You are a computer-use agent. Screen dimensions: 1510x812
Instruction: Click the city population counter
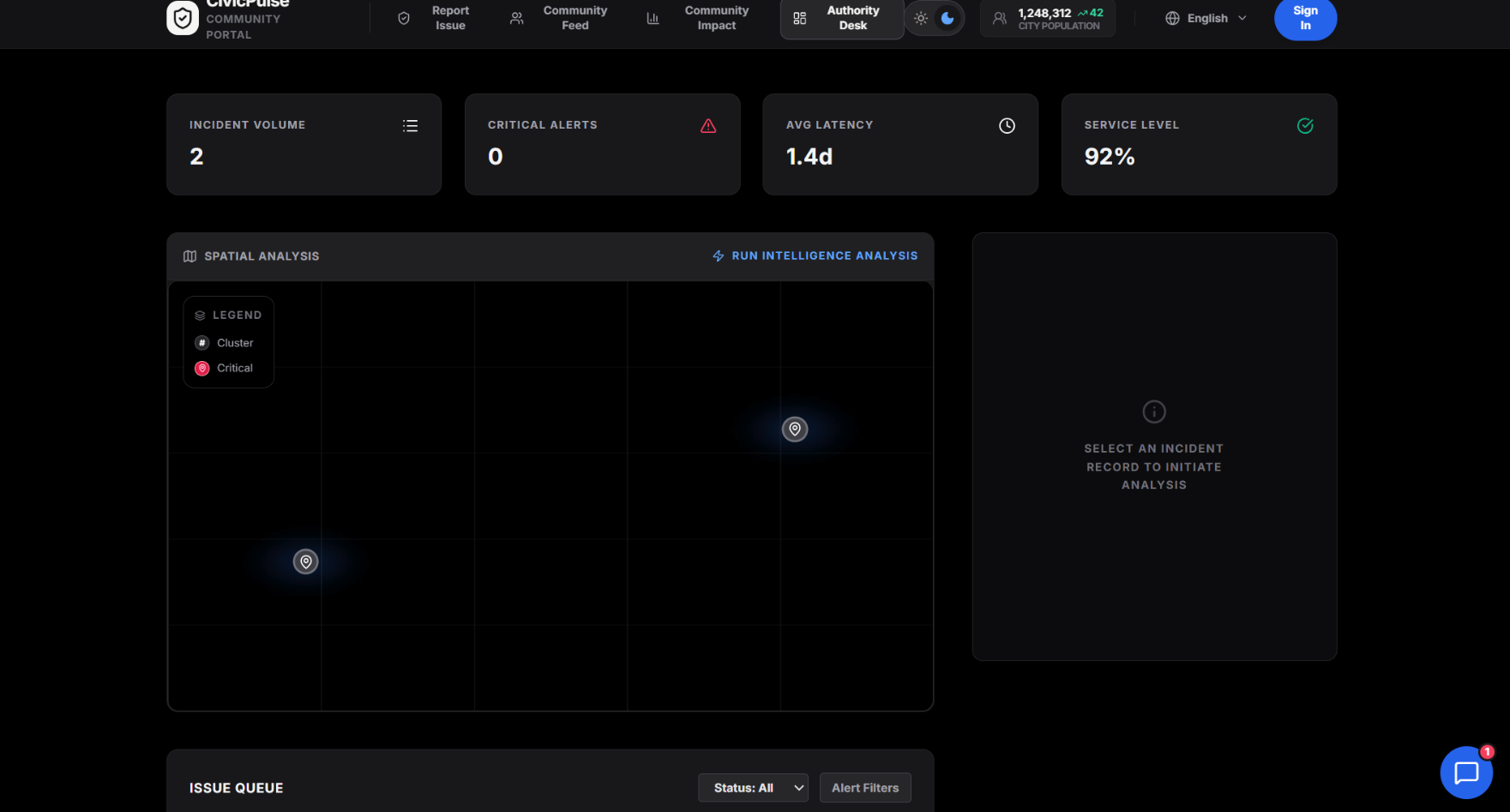point(1048,18)
